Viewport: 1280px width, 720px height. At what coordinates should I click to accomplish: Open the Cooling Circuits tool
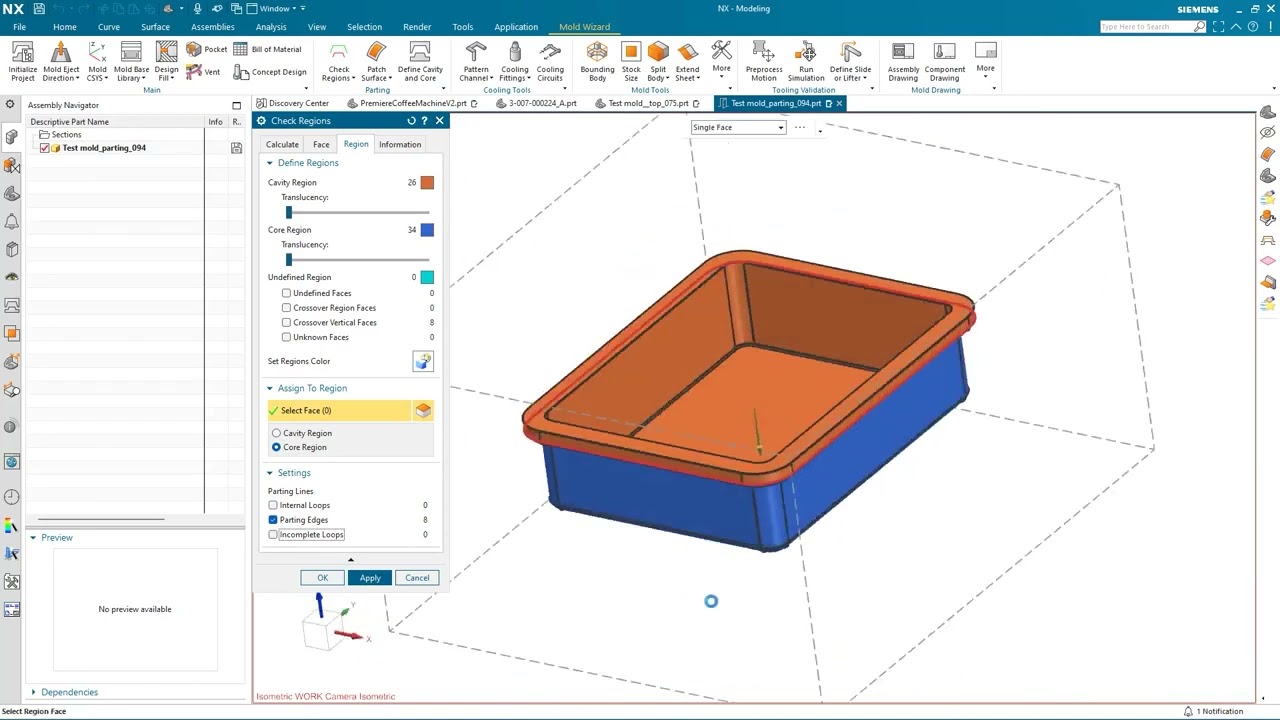click(550, 61)
